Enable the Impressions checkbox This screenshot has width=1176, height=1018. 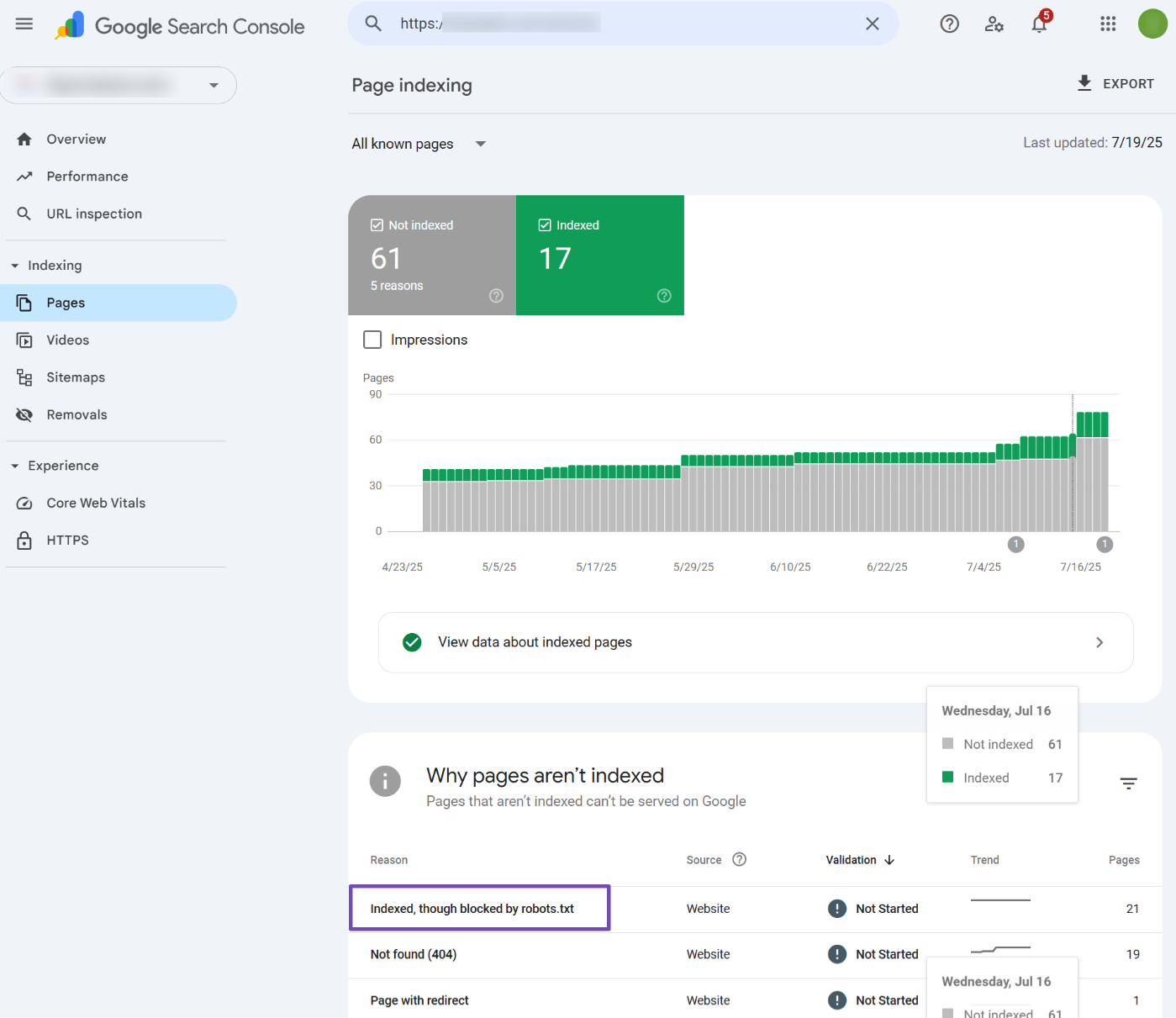372,340
